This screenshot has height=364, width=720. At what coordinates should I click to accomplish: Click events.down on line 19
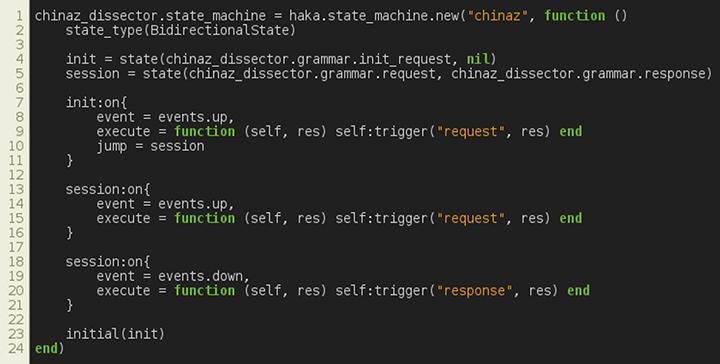point(200,277)
